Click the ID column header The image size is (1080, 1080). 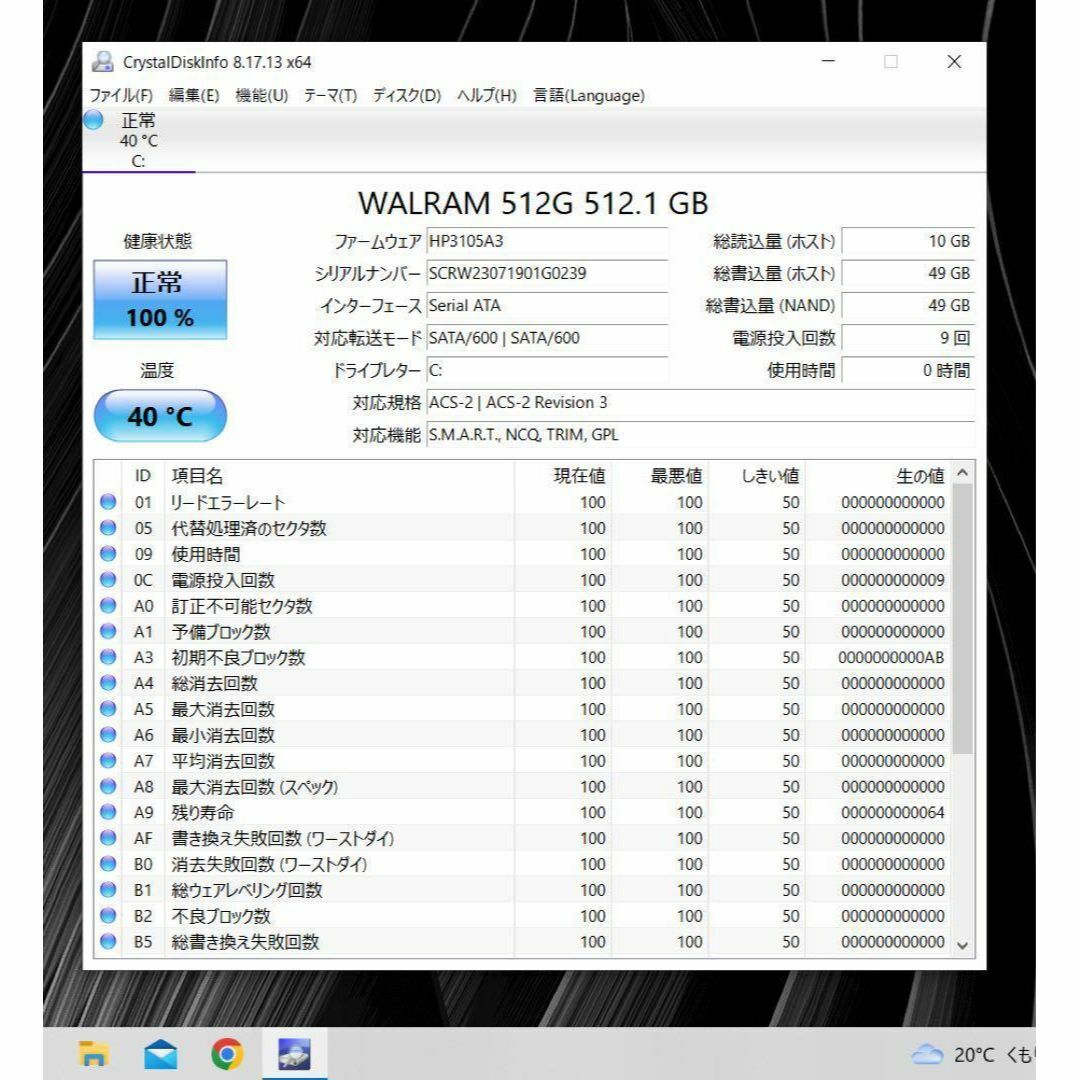pos(143,475)
